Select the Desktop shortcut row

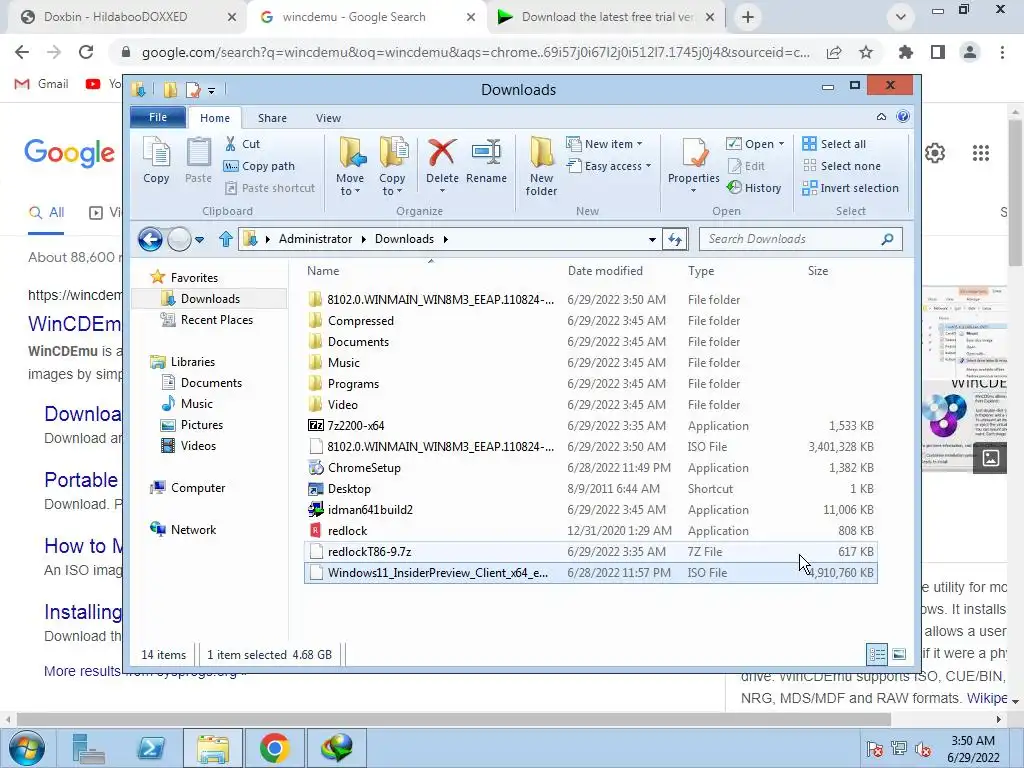[x=590, y=488]
